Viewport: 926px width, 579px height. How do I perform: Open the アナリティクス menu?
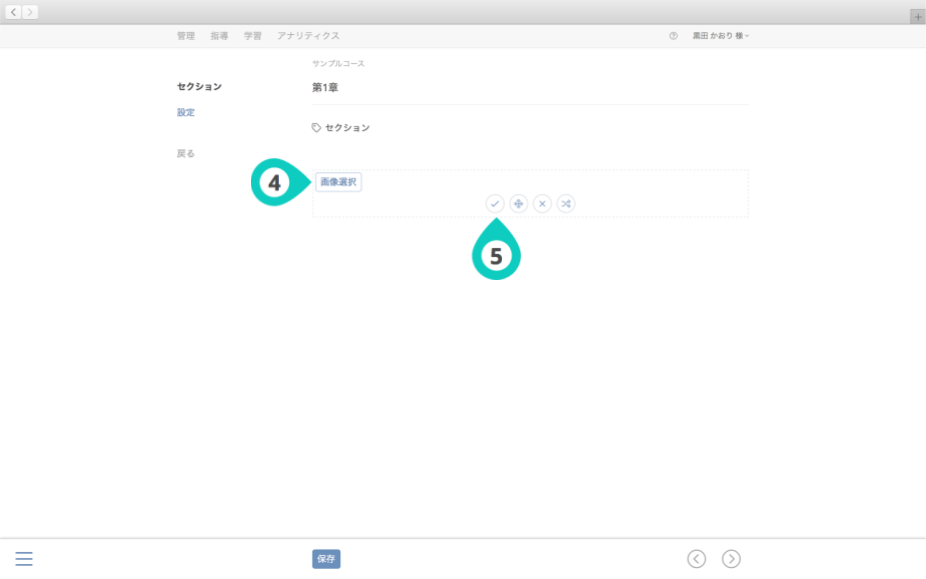click(308, 36)
